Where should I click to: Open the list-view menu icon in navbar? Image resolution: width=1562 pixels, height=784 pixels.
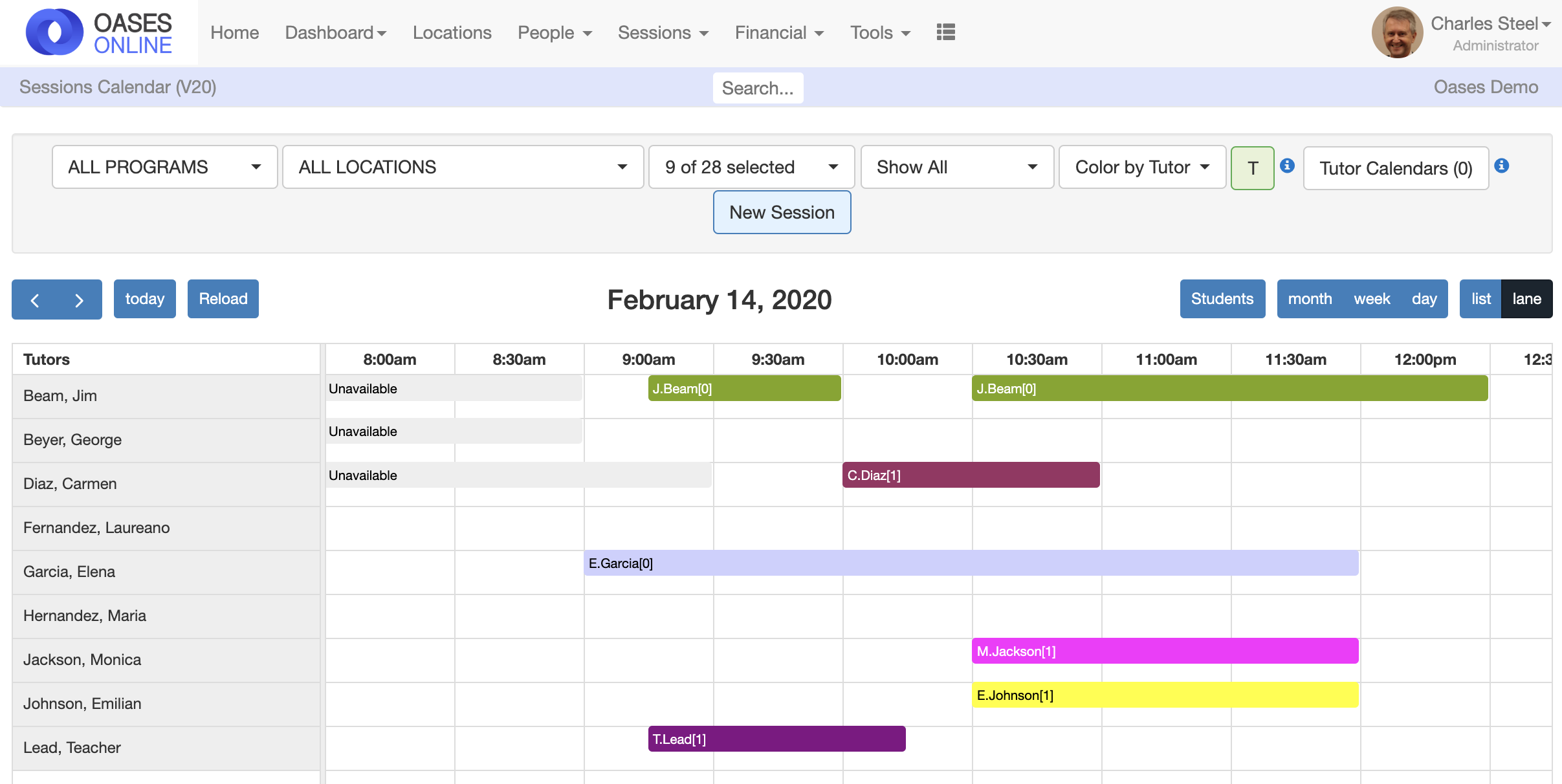(x=945, y=32)
